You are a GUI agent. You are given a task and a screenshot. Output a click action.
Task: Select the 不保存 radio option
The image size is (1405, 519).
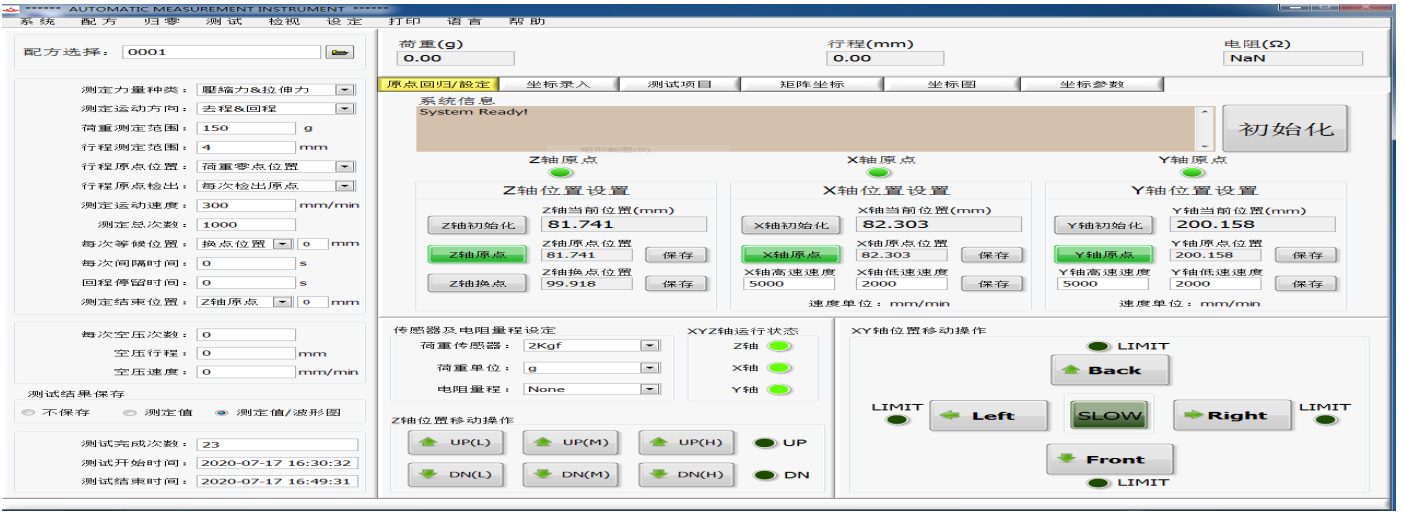pyautogui.click(x=28, y=412)
